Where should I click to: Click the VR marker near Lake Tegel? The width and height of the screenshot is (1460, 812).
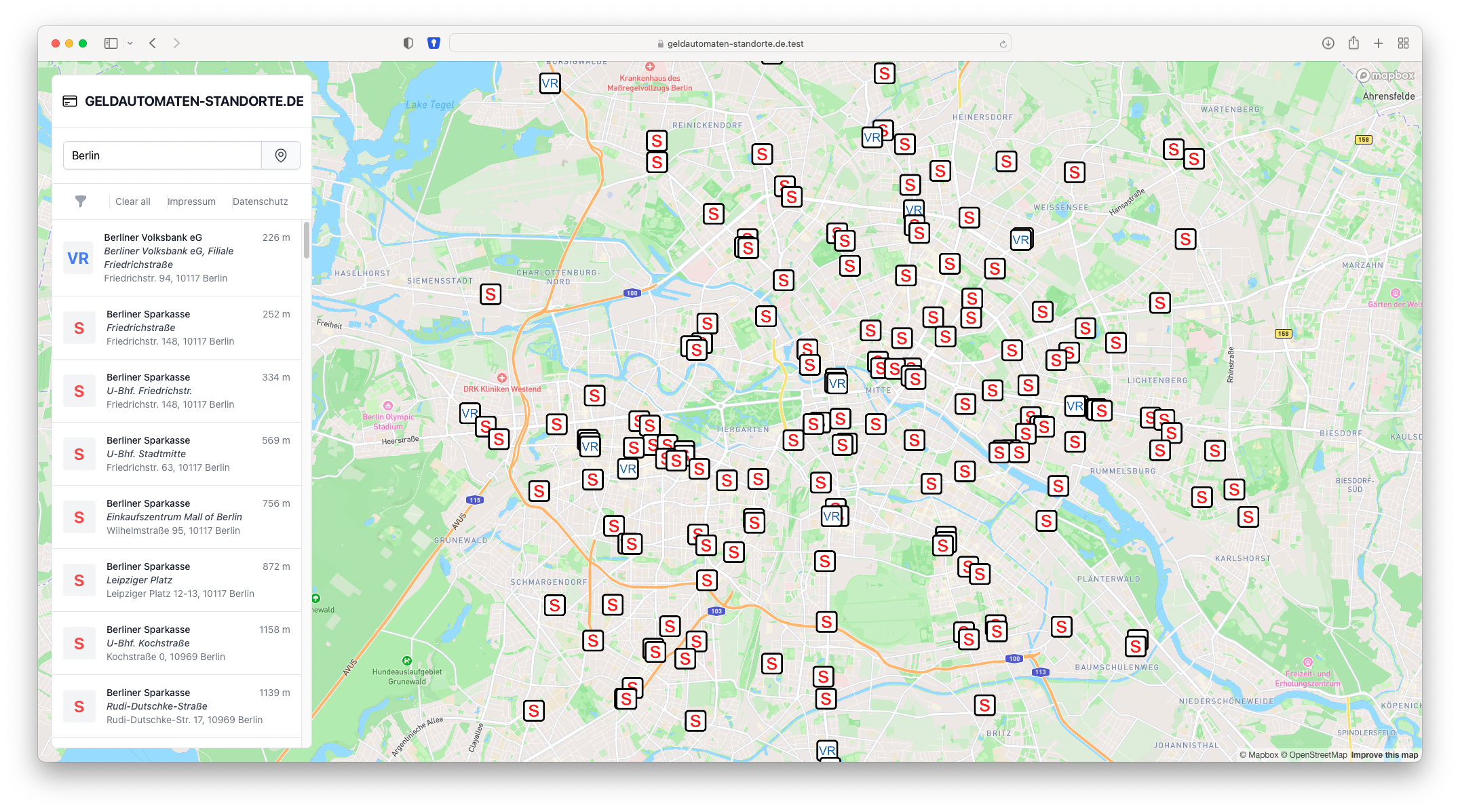point(550,84)
